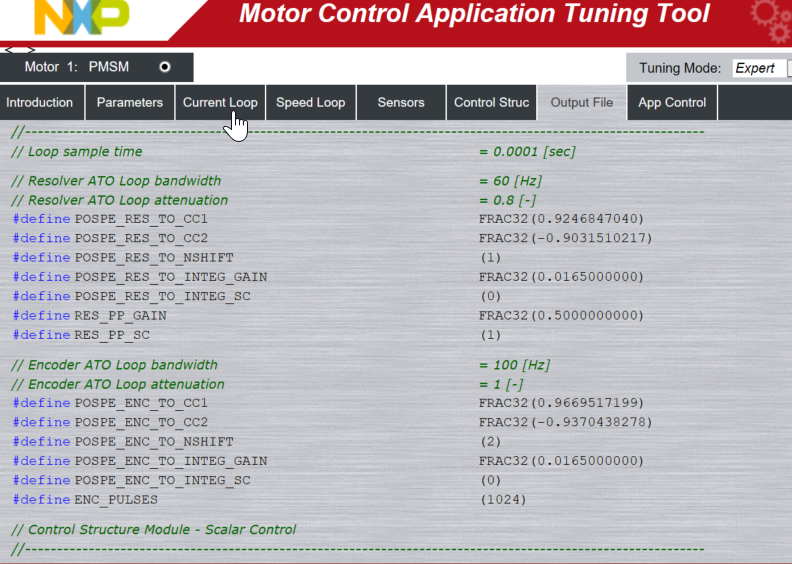Click the value FRAC32(-0.9370438278)
Viewport: 792px width, 564px height.
coord(565,422)
